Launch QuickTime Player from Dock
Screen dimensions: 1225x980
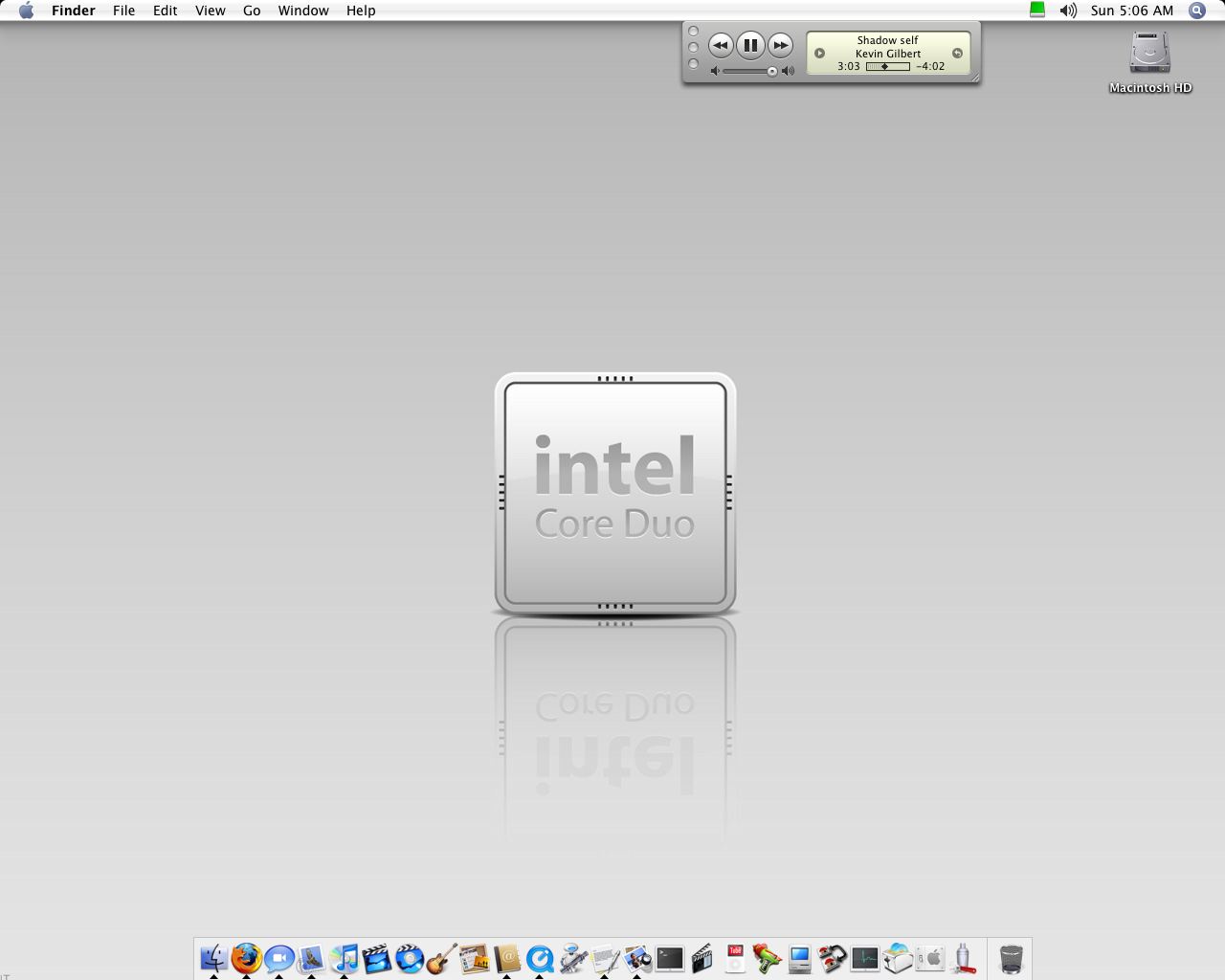point(539,957)
